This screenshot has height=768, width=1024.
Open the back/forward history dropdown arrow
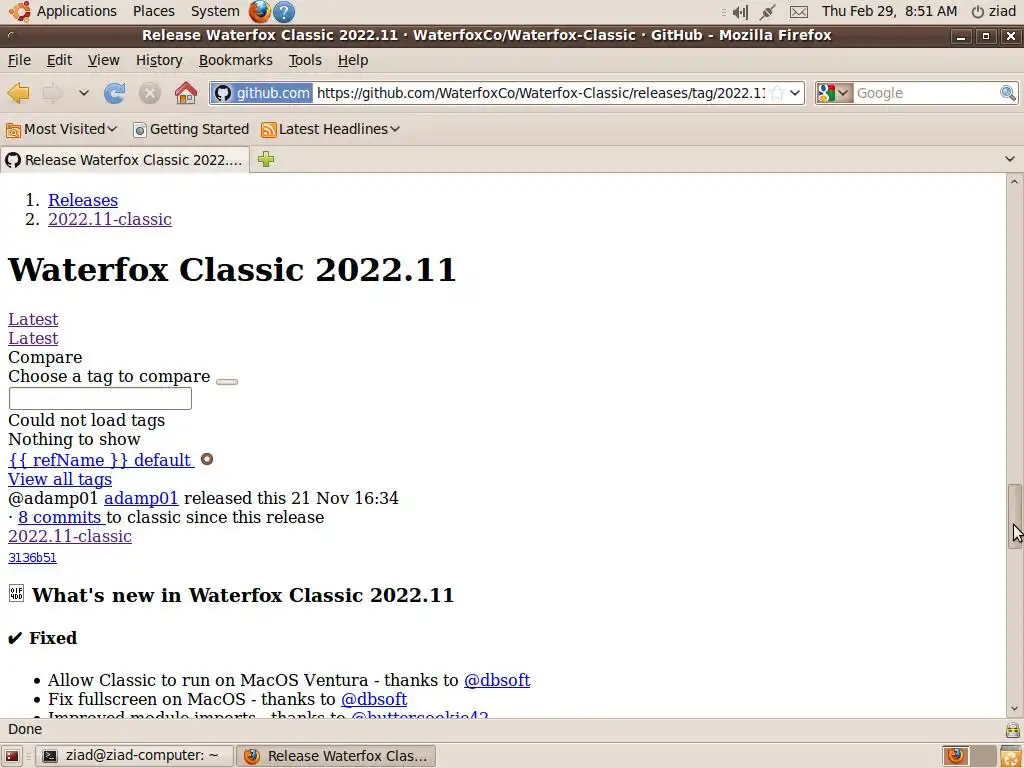pos(84,93)
